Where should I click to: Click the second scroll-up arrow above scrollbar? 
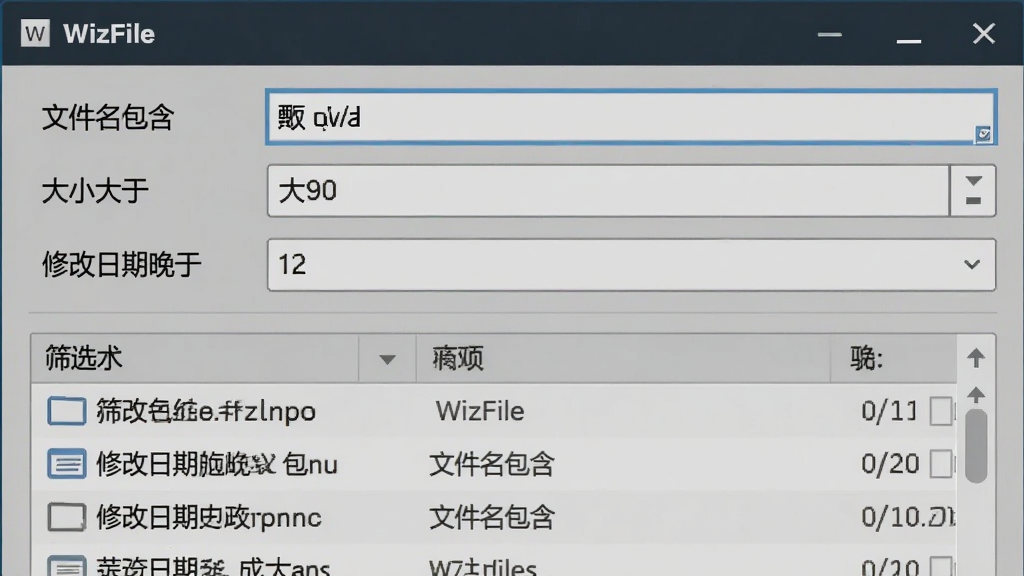click(976, 394)
